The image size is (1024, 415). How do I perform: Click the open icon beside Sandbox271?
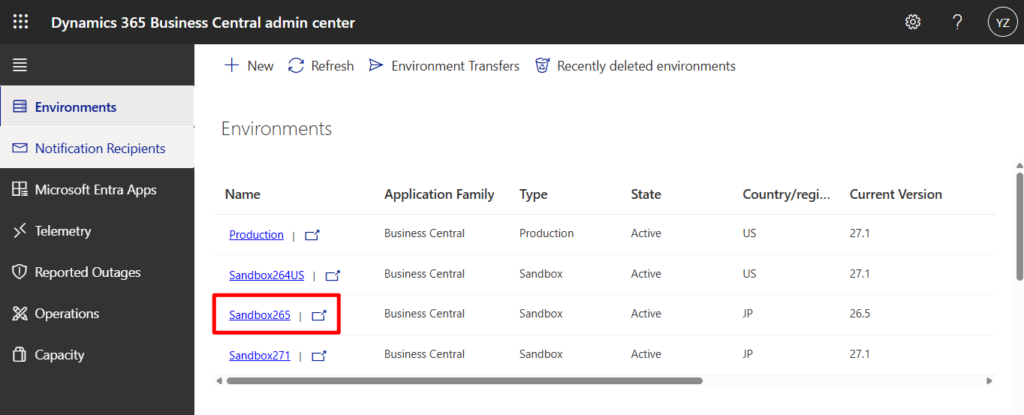coord(319,355)
